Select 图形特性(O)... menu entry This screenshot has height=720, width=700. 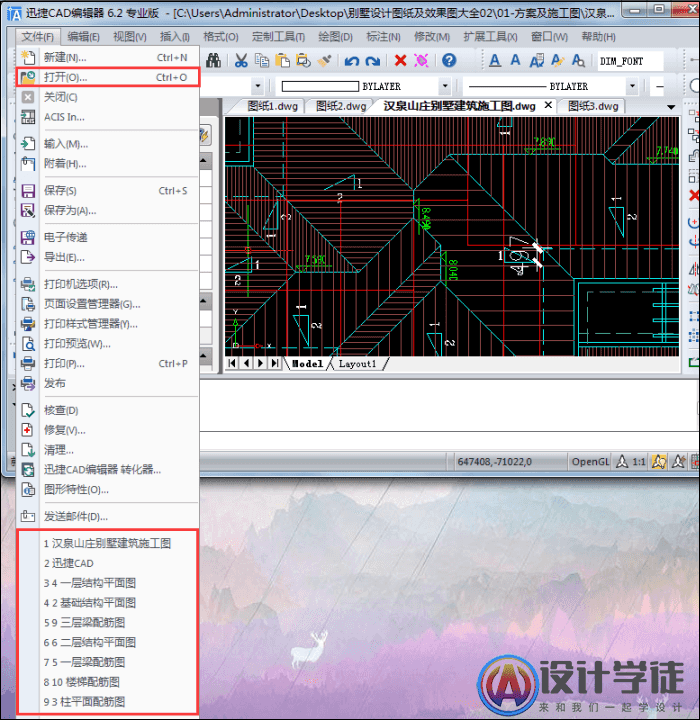108,489
